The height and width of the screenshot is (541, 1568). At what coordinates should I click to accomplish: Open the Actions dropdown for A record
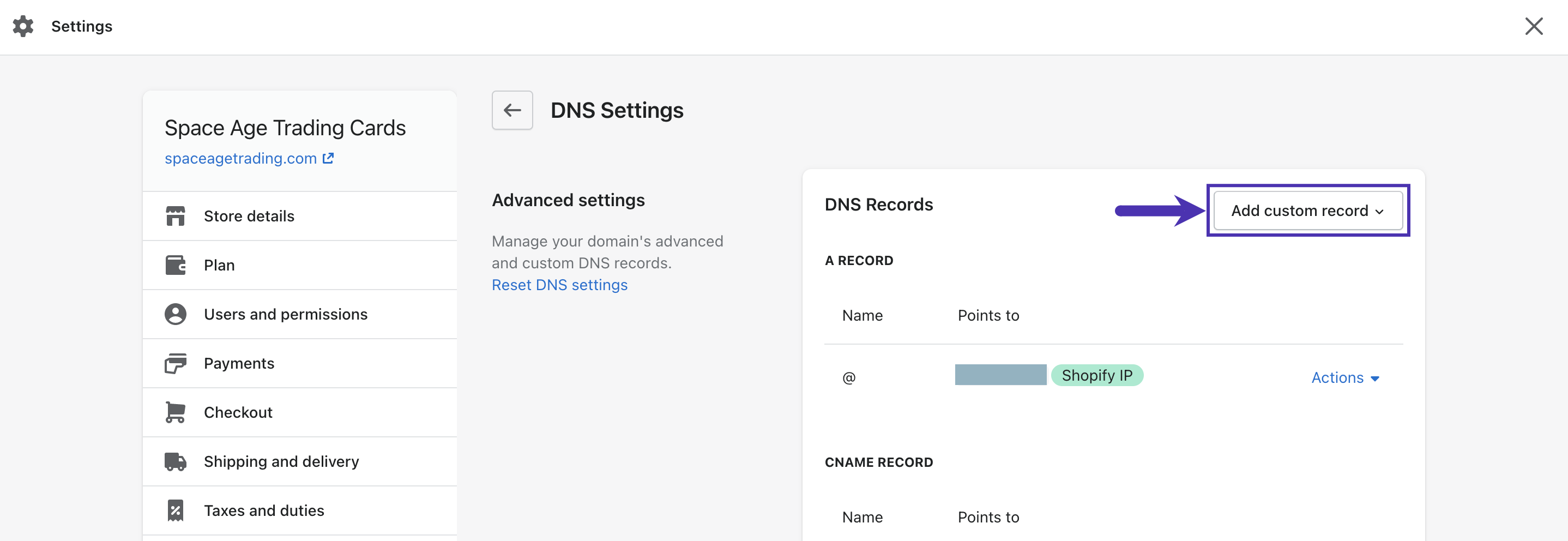pyautogui.click(x=1344, y=377)
